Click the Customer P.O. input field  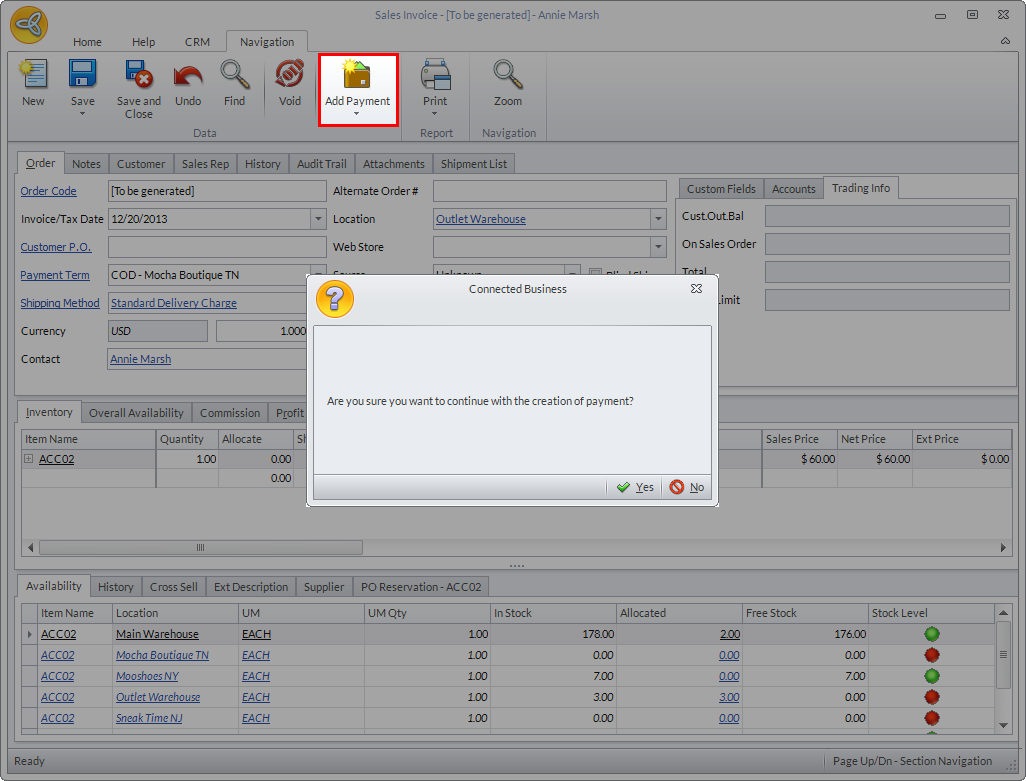(x=216, y=247)
